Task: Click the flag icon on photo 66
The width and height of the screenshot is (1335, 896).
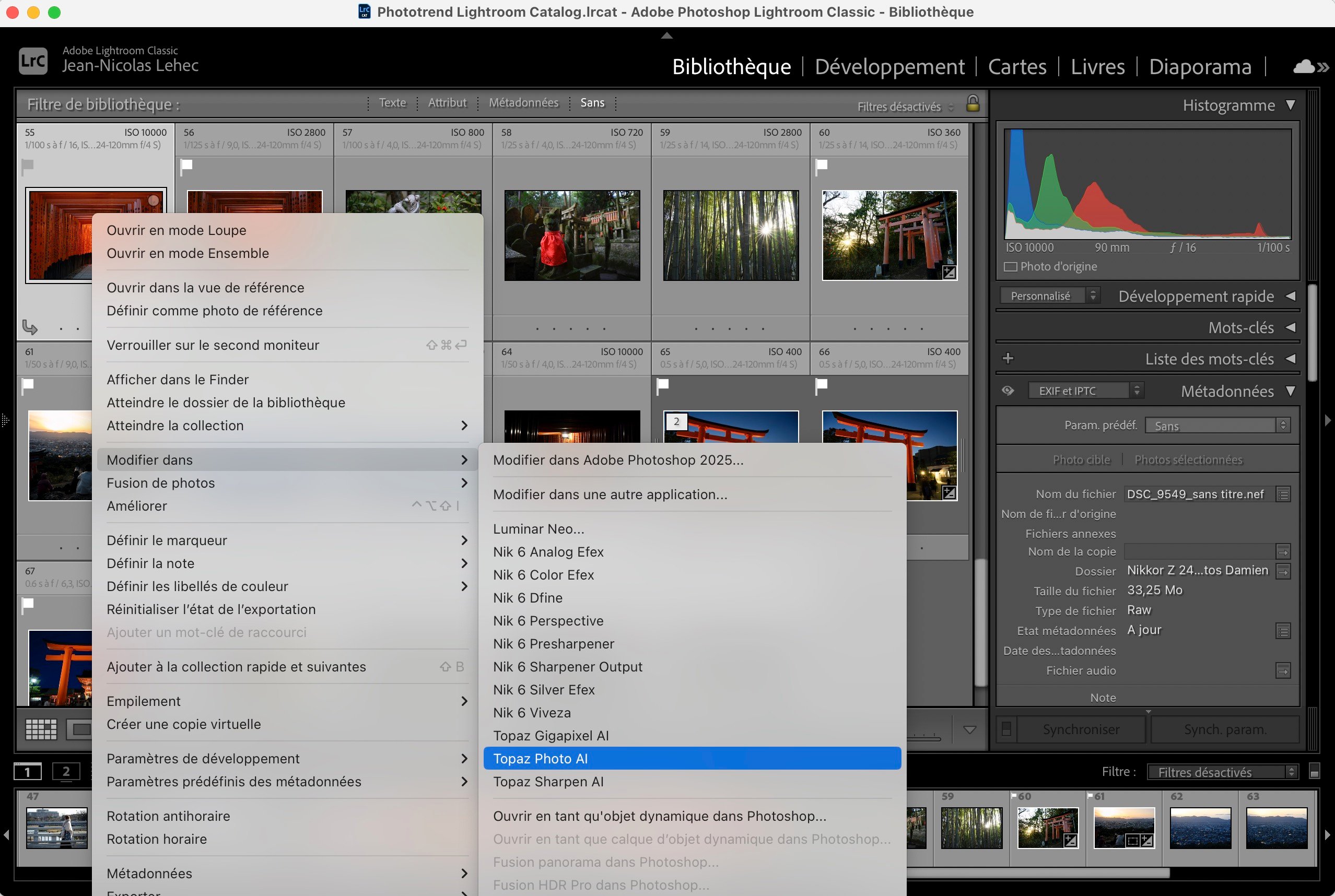Action: [821, 386]
